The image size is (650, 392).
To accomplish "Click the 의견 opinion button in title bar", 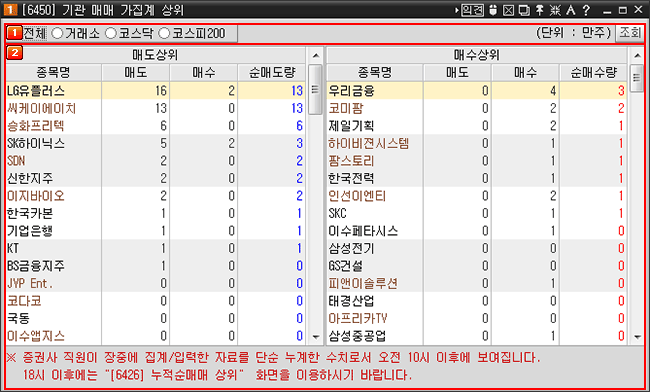I will point(473,10).
